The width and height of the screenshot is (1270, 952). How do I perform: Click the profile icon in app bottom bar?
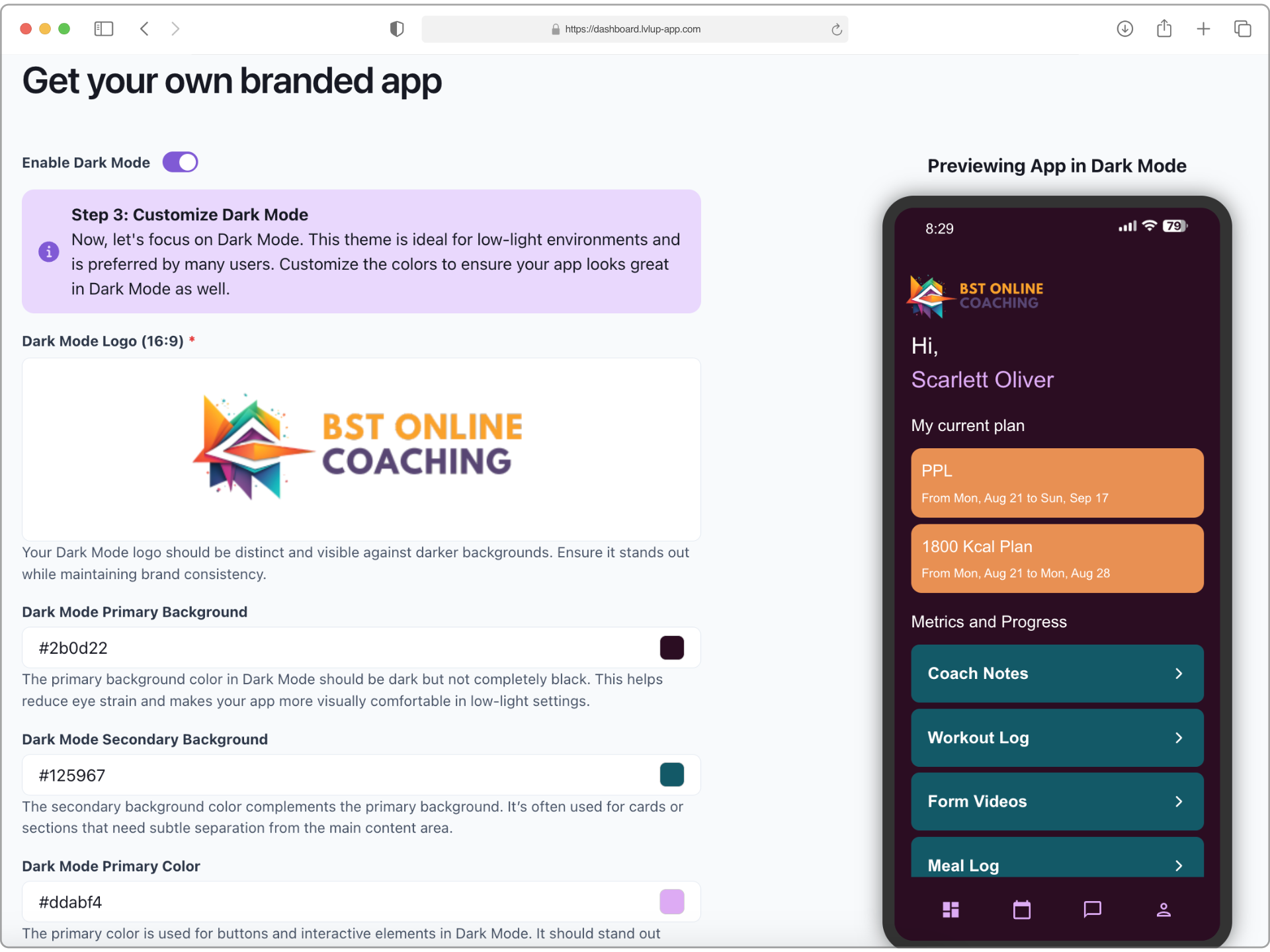click(1162, 911)
